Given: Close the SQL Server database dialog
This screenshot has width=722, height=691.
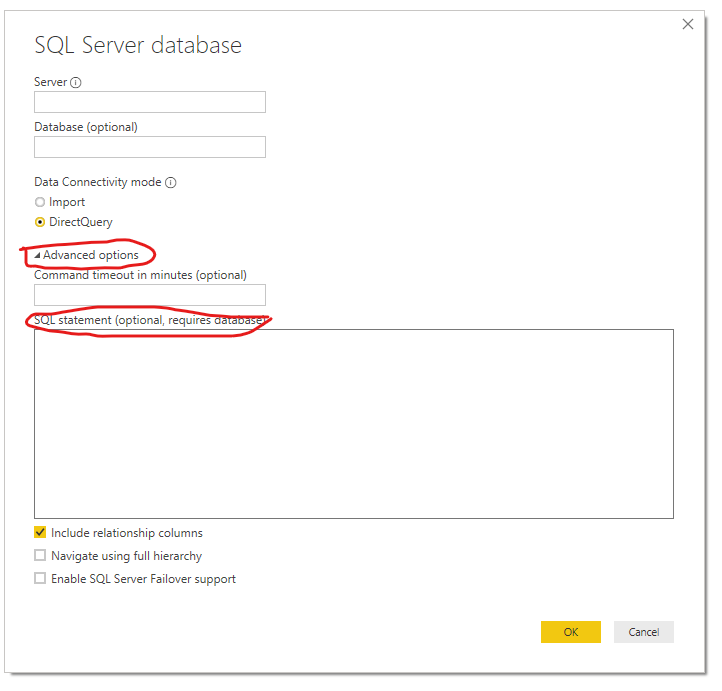Looking at the screenshot, I should [688, 24].
